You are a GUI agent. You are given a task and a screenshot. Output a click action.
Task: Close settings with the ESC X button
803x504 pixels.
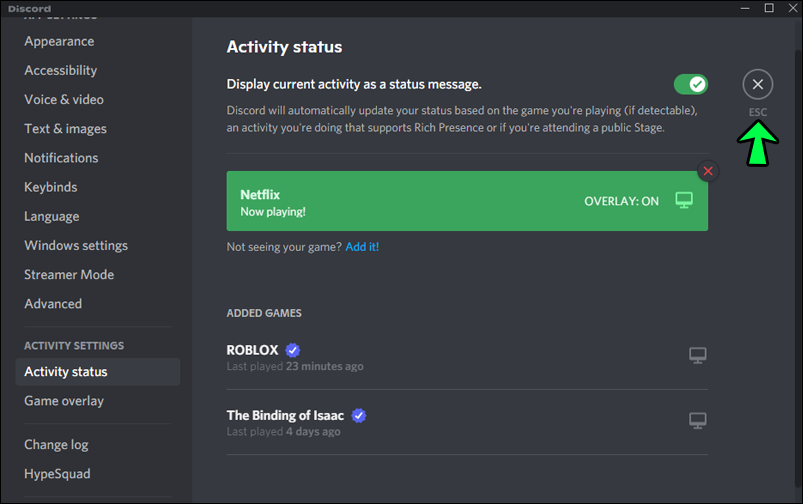pyautogui.click(x=757, y=85)
